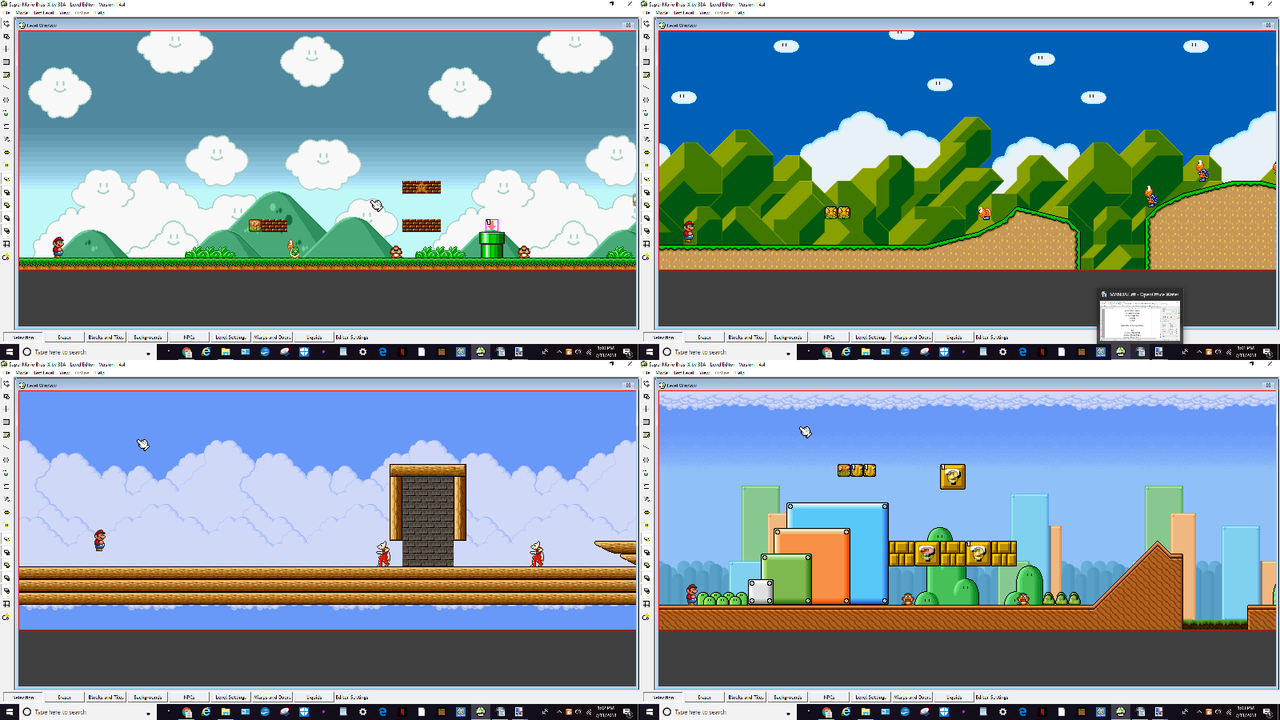
Task: Select orange block in colorful level
Action: (812, 566)
